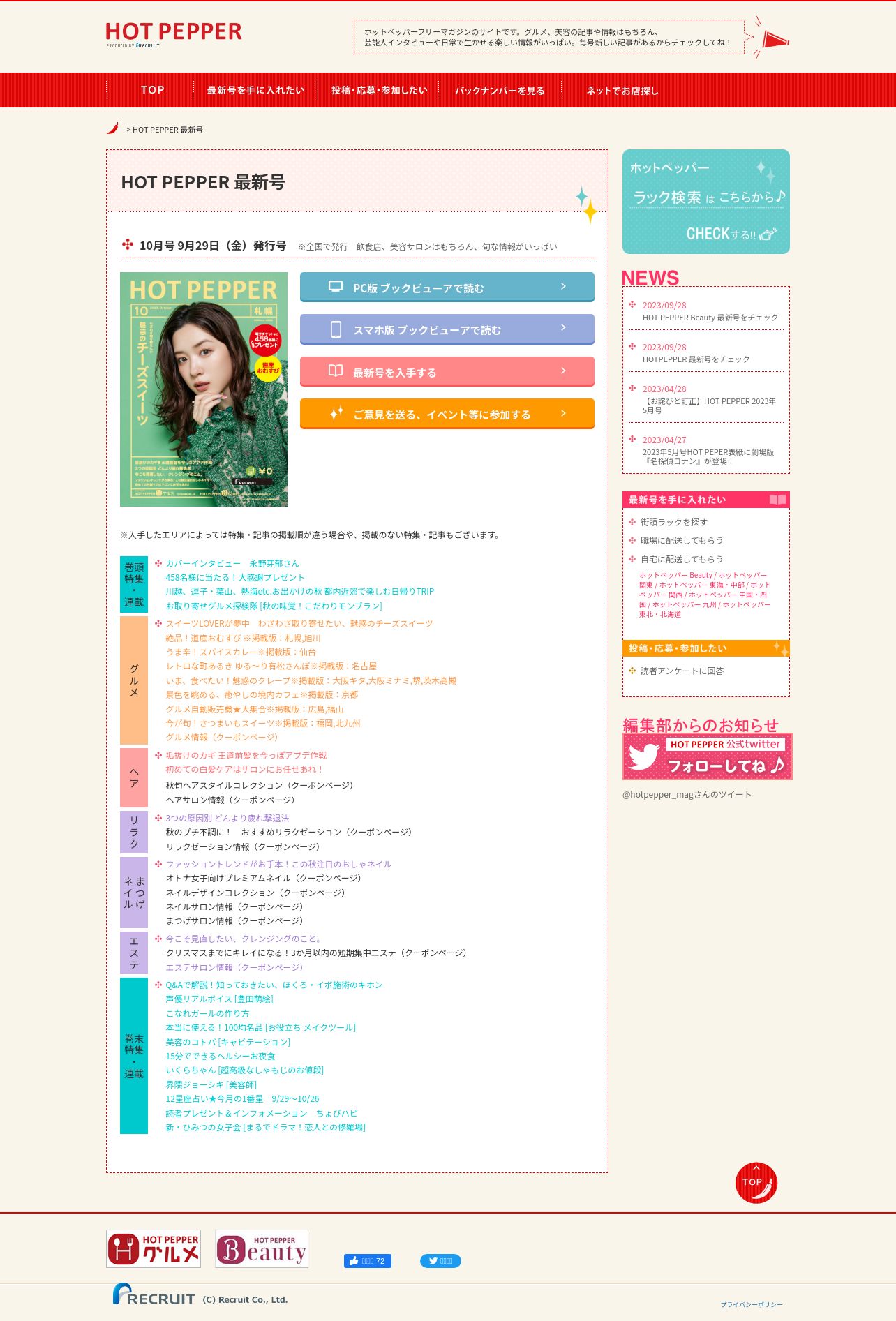The image size is (896, 1321).
Task: Open 新・ひみつの女子会 link
Action: point(265,1127)
